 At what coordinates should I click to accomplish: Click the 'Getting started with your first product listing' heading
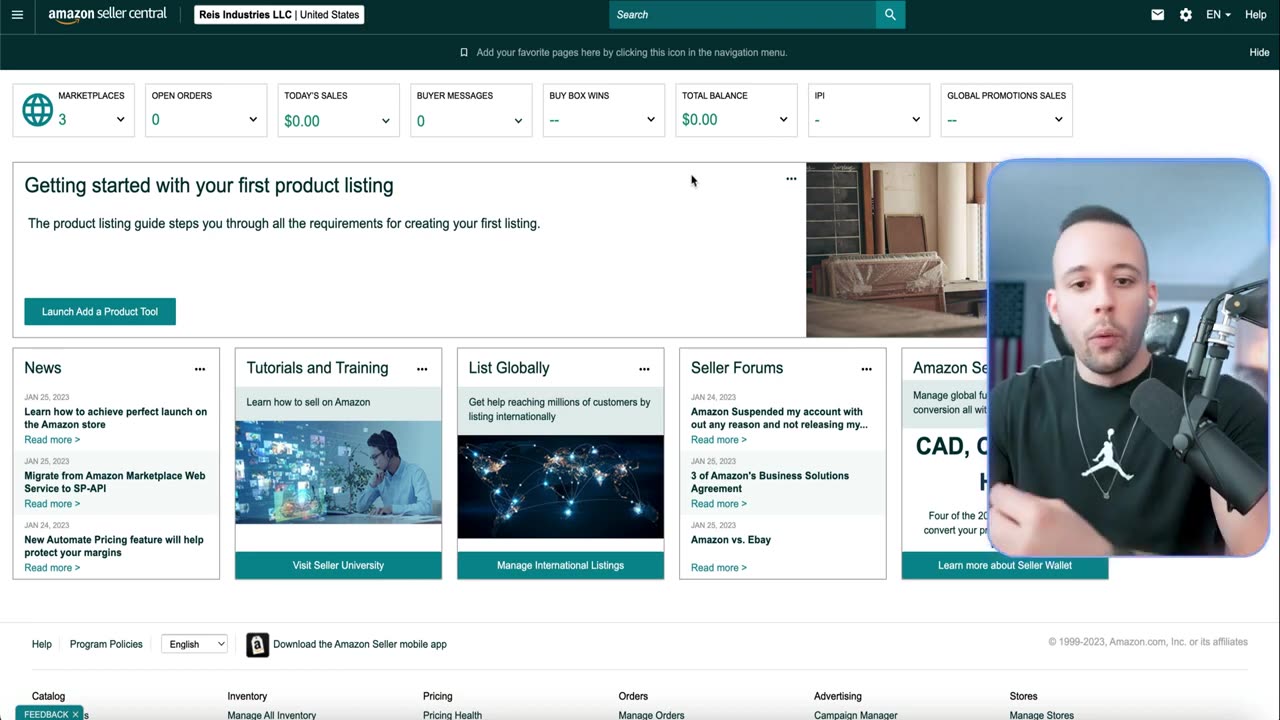[209, 185]
